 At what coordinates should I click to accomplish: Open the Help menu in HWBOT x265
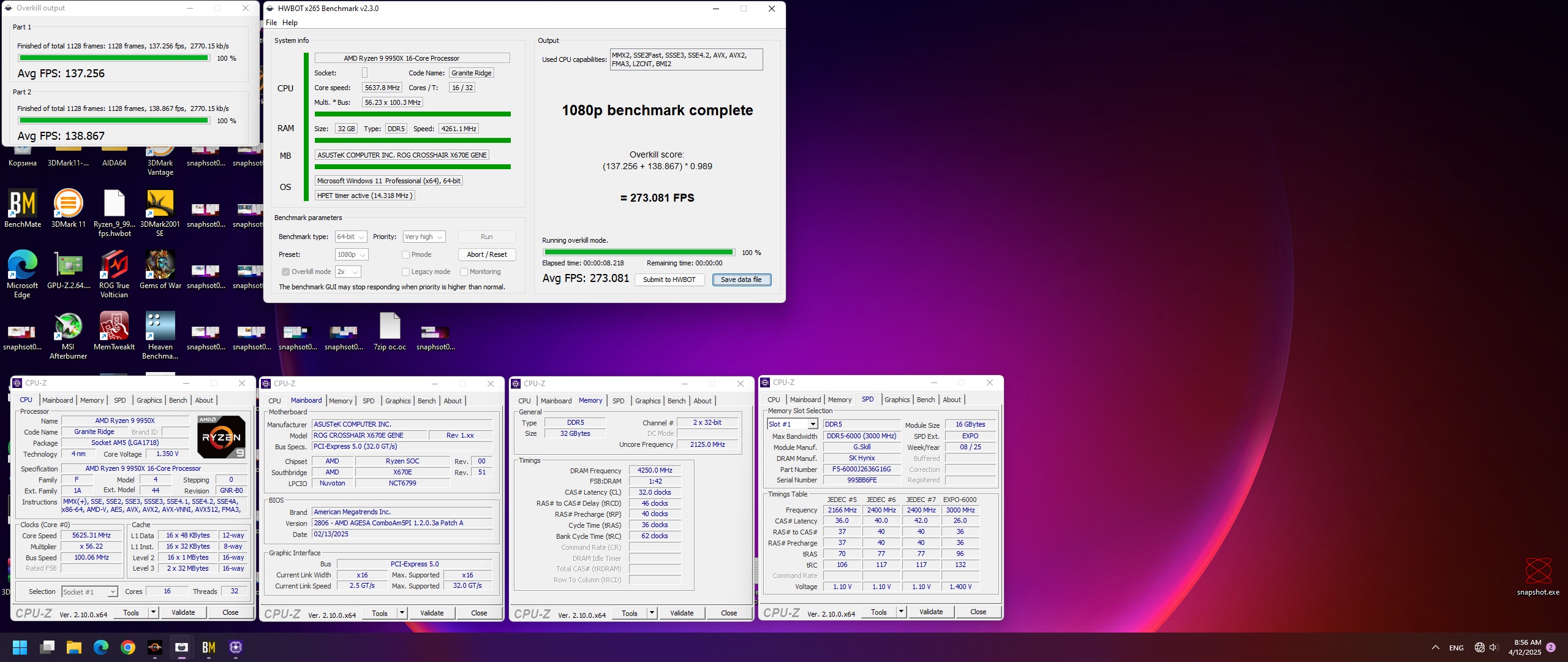(290, 23)
